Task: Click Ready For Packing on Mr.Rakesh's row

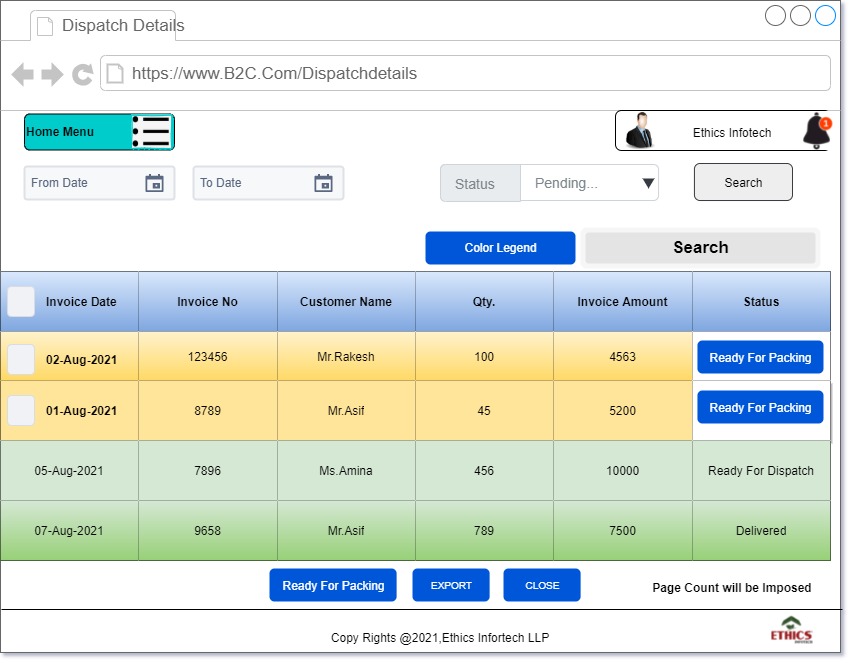Action: 760,358
